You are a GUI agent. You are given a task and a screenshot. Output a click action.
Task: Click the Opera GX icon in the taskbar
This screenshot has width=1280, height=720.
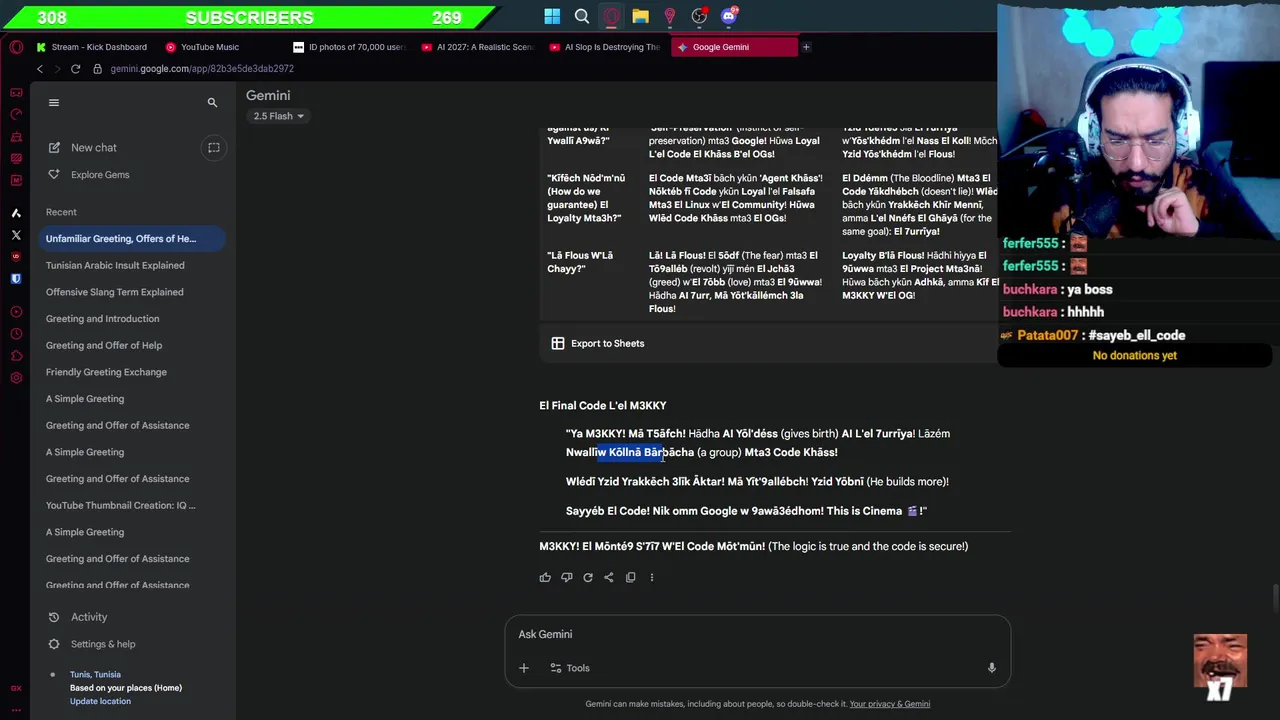[611, 16]
